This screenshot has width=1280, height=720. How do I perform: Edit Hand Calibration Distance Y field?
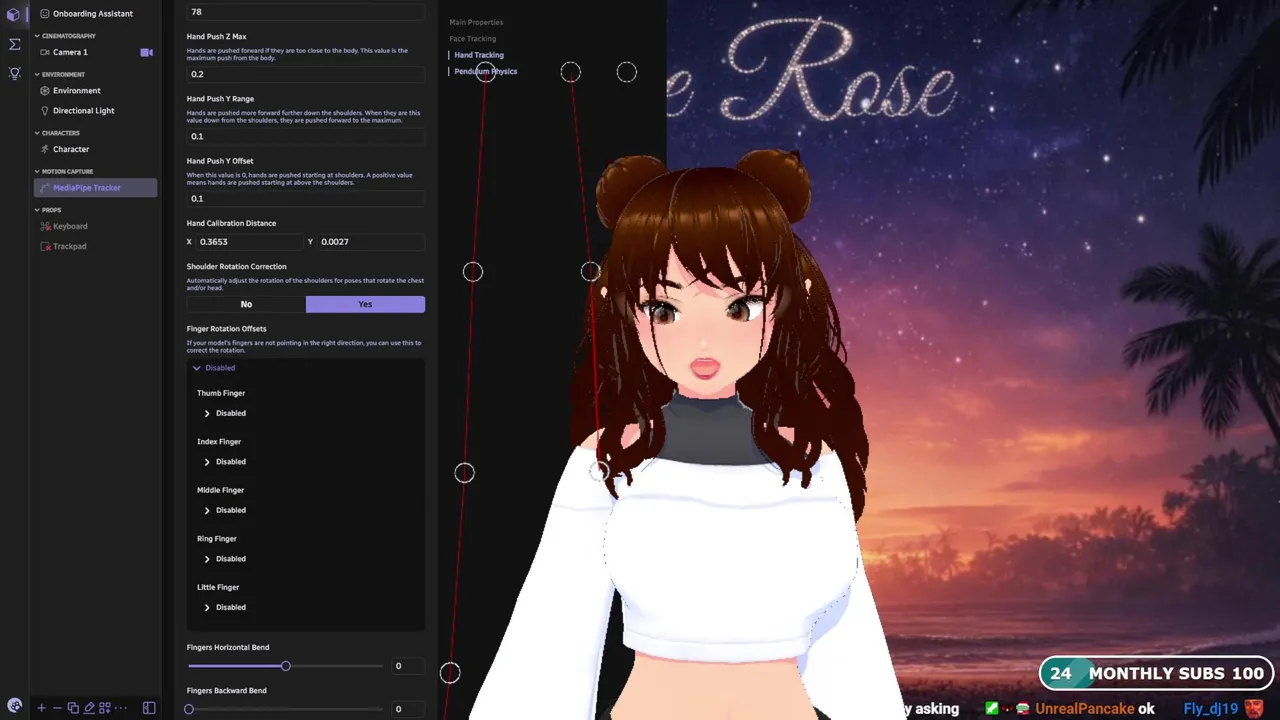pos(371,242)
